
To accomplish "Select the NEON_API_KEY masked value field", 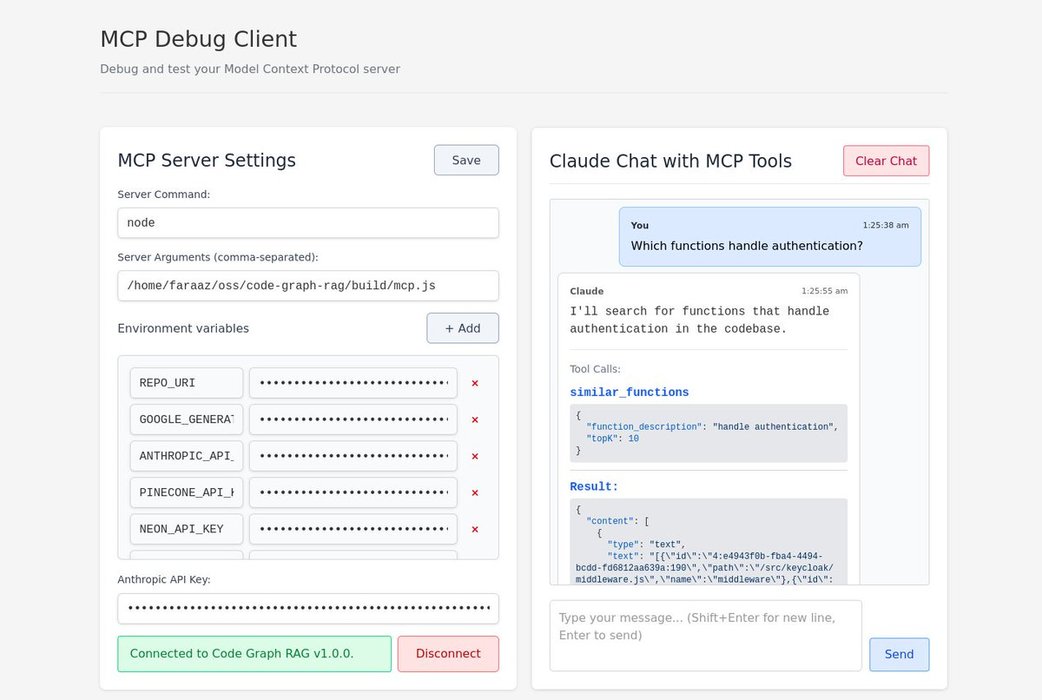I will [x=353, y=529].
